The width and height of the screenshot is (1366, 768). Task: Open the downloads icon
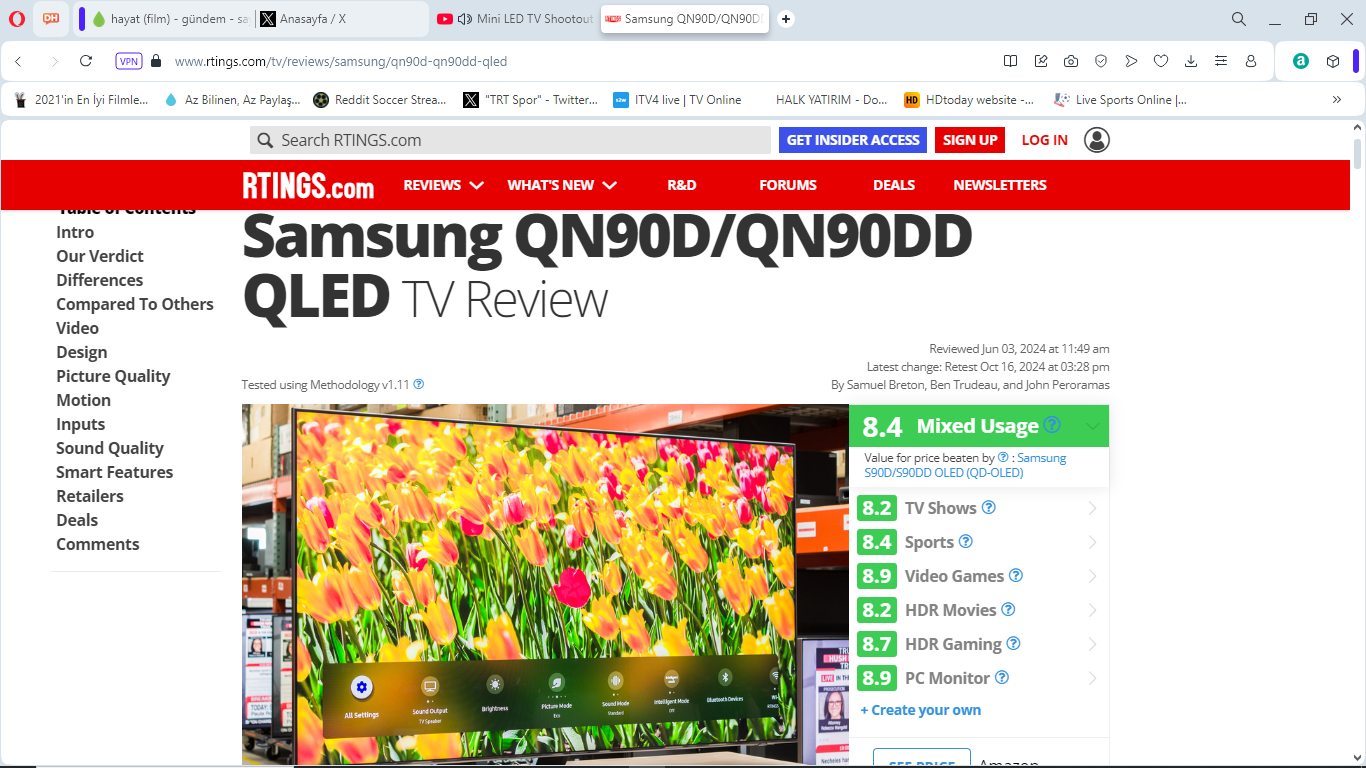(1191, 61)
